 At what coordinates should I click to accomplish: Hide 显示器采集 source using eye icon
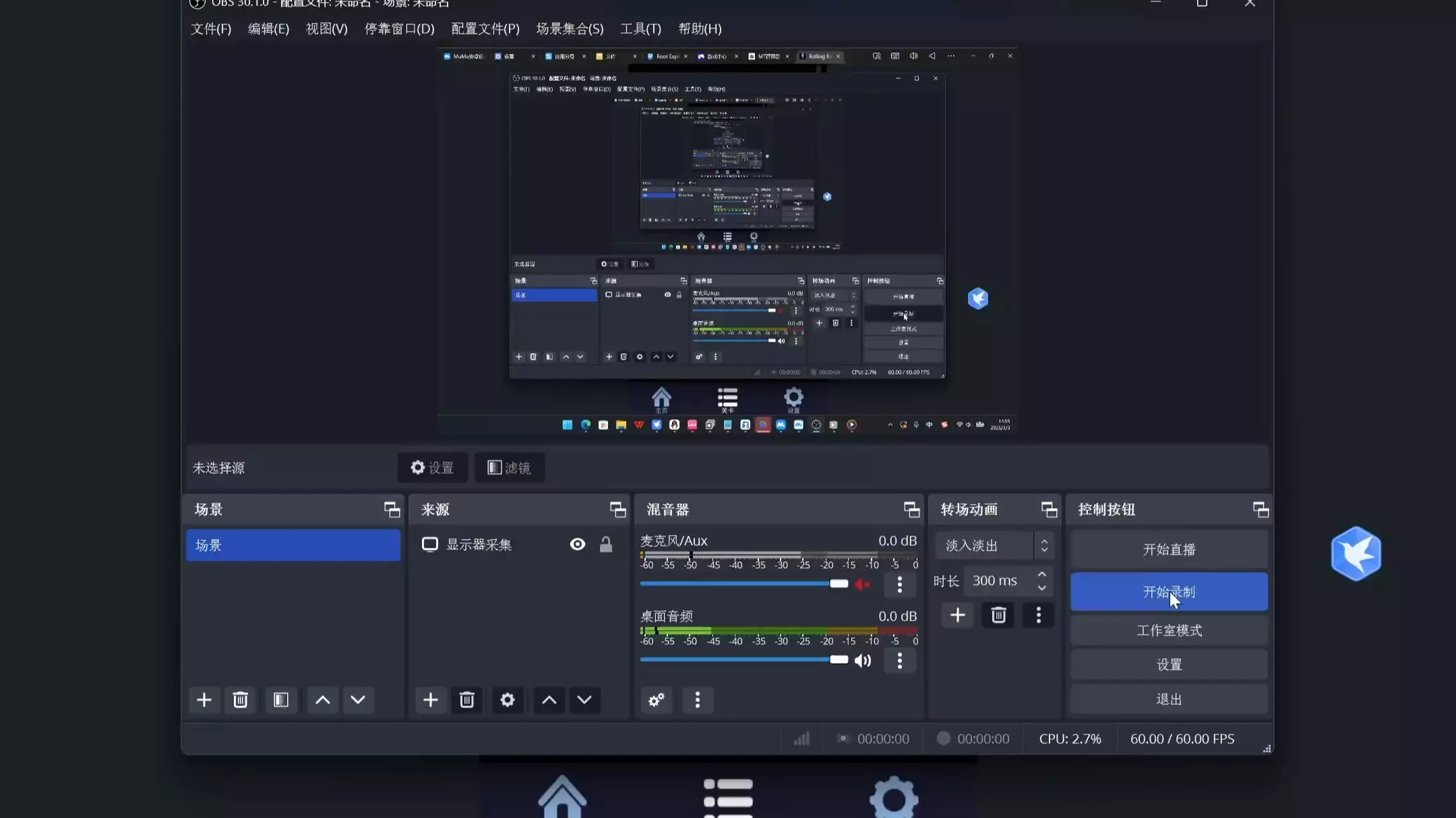(x=578, y=544)
